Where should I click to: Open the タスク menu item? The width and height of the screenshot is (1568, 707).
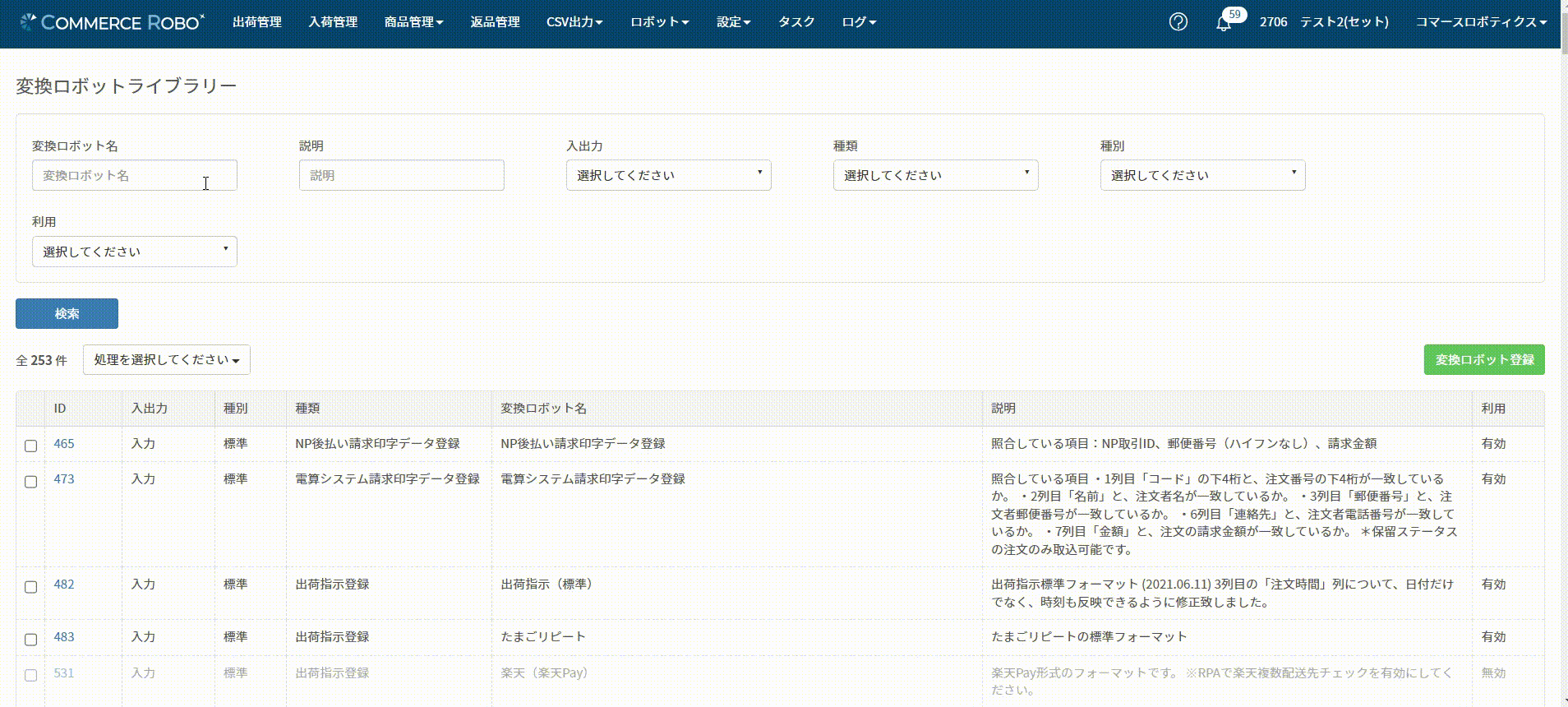796,22
